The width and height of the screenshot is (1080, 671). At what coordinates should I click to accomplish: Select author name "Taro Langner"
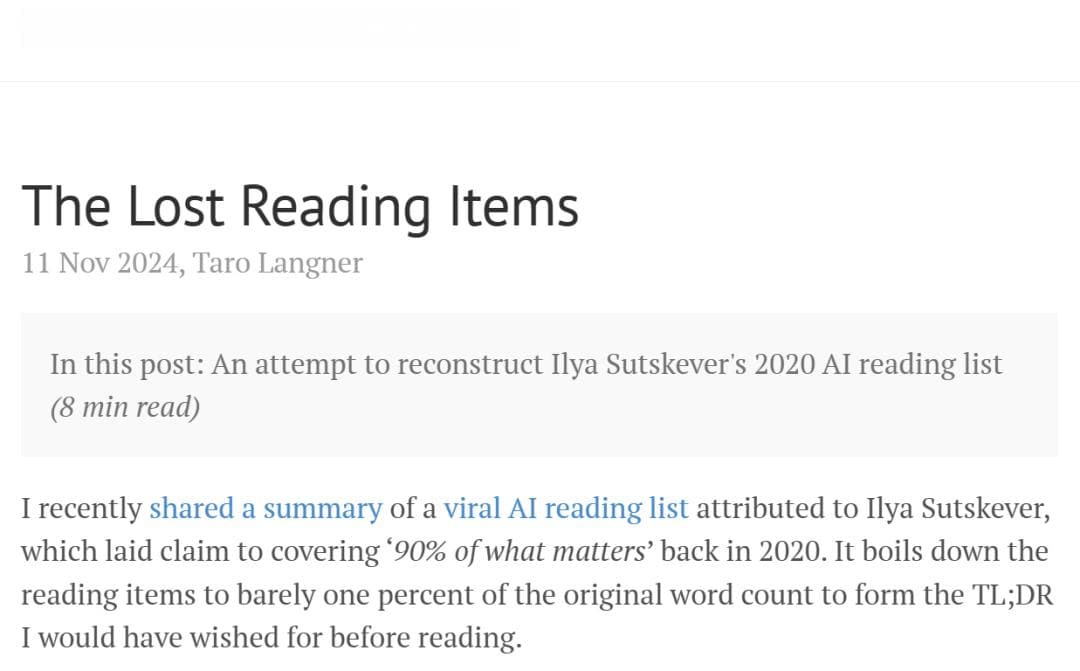coord(277,263)
